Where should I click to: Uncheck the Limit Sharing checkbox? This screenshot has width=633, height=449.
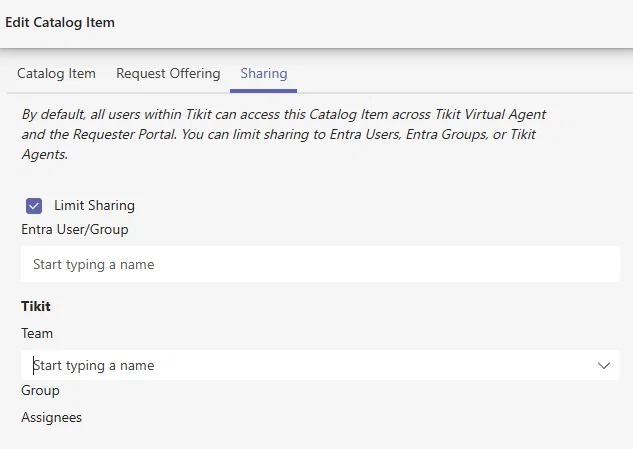(34, 206)
